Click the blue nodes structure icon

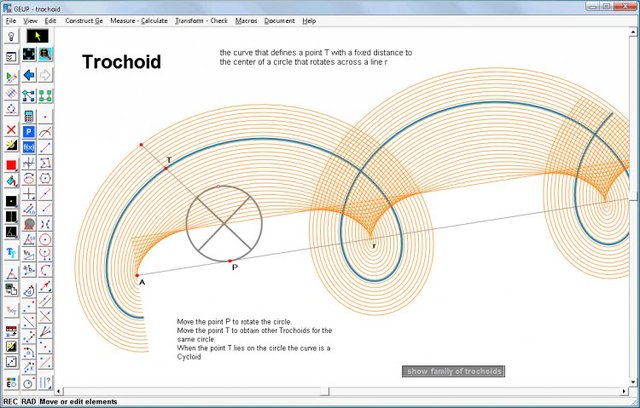click(x=29, y=96)
